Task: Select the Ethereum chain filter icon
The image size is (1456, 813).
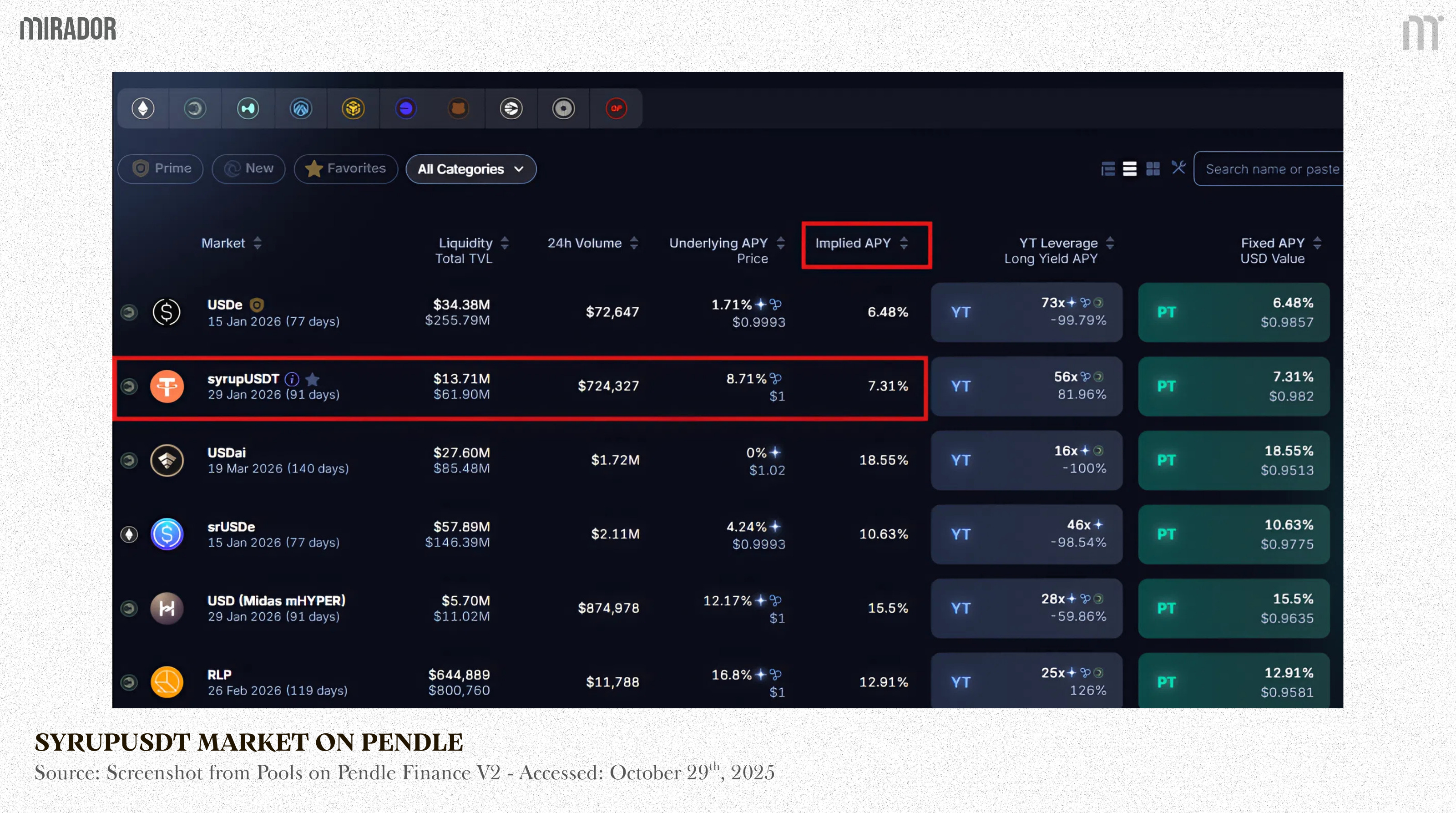Action: (143, 108)
